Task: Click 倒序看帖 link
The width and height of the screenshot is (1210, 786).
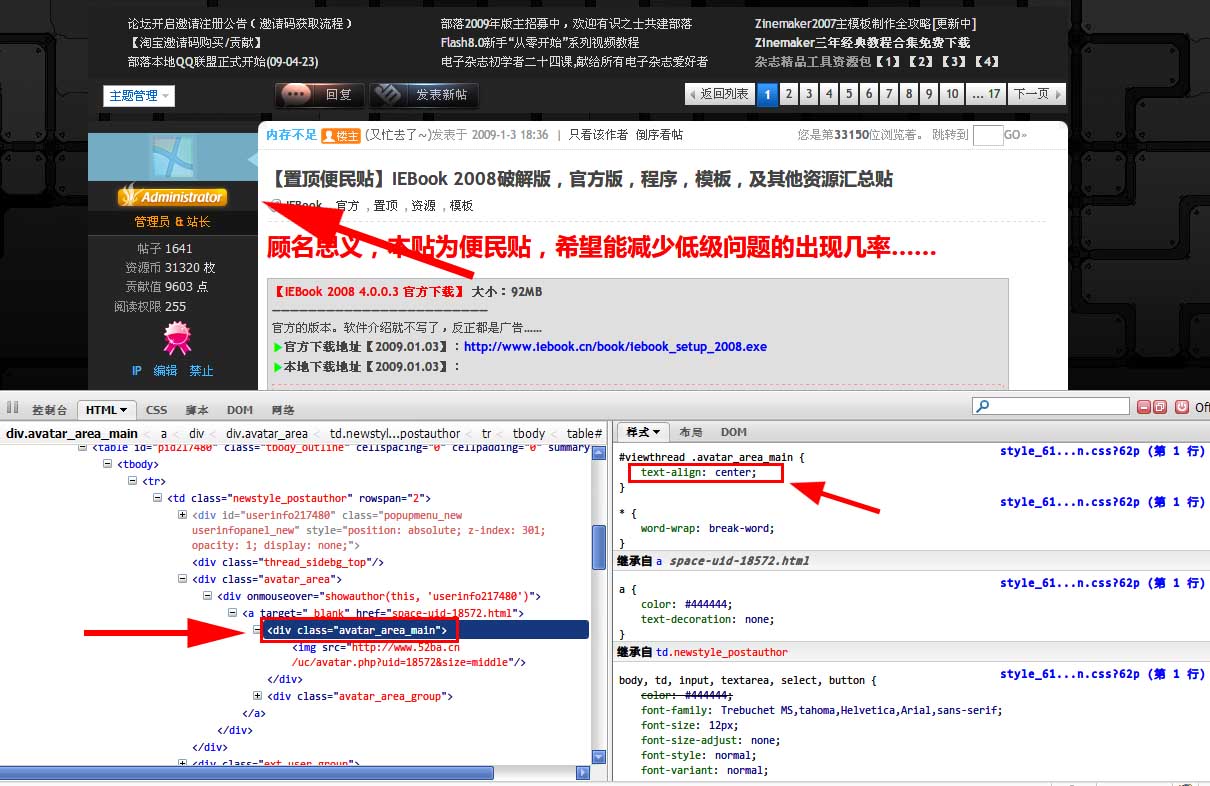Action: pyautogui.click(x=659, y=135)
